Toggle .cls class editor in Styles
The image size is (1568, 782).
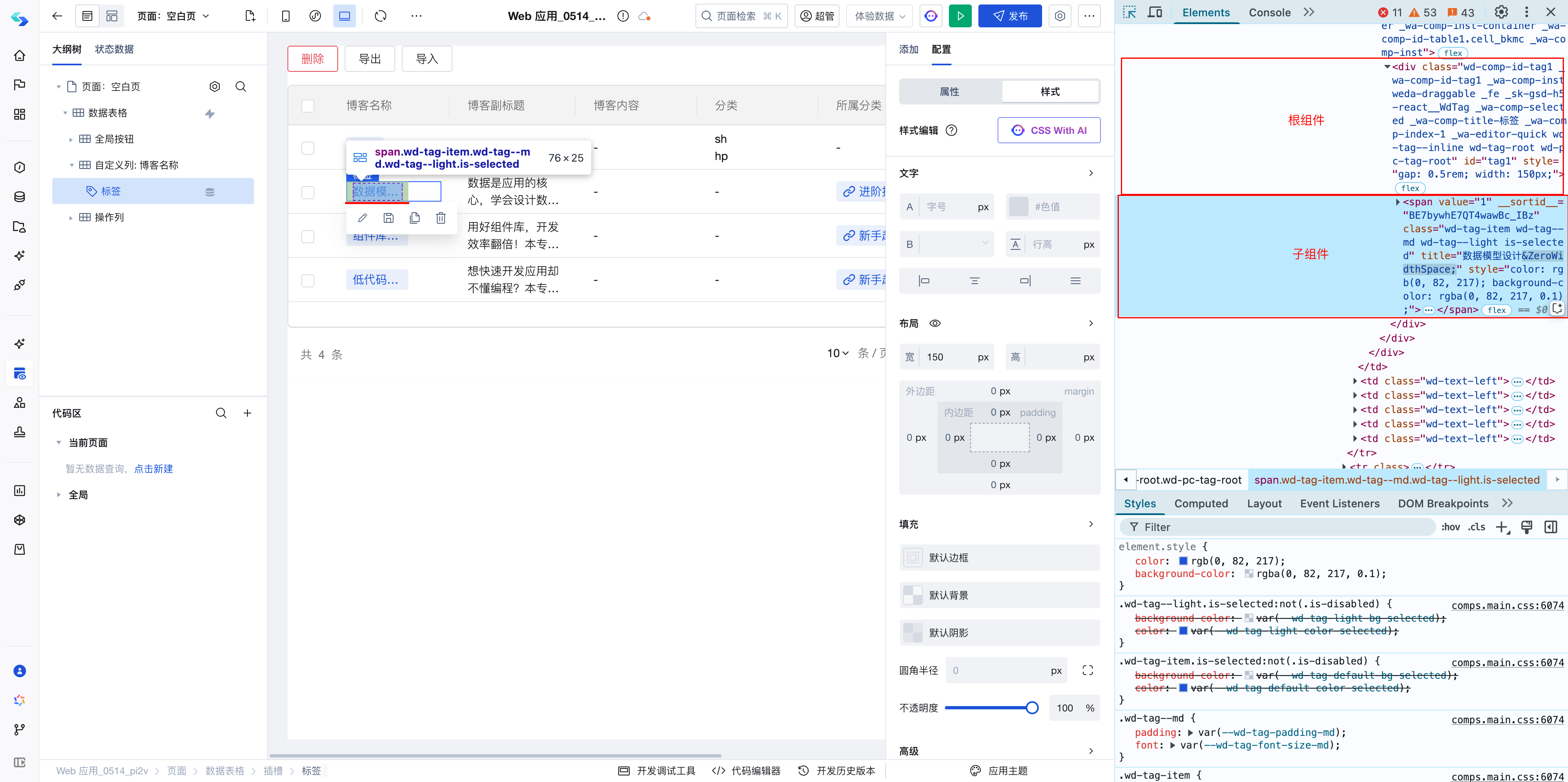click(x=1477, y=527)
